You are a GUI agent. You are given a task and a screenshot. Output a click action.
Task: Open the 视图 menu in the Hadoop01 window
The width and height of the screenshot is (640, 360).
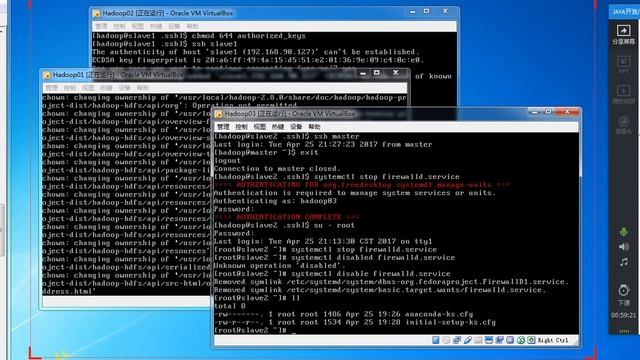(88, 88)
